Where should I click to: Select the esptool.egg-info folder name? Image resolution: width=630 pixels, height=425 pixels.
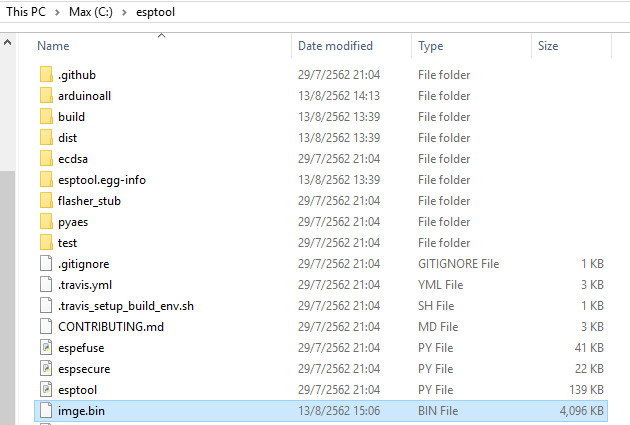point(102,180)
